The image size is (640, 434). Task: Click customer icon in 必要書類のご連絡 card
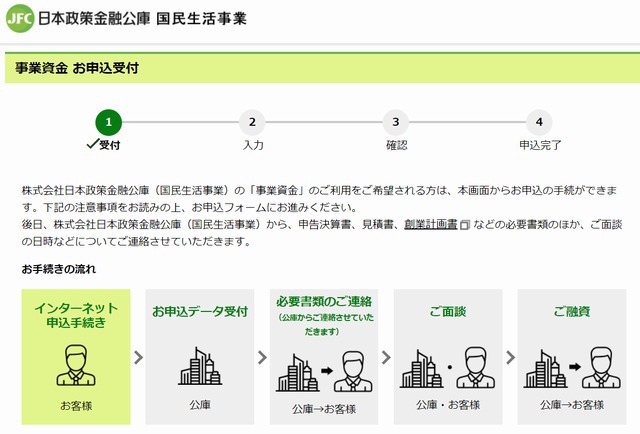353,372
